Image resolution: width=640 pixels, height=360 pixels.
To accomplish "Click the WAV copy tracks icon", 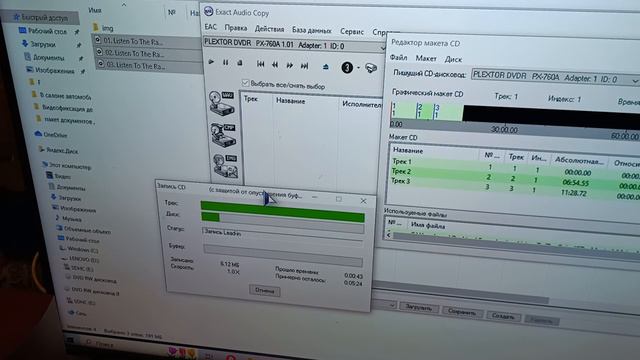I will pos(222,102).
